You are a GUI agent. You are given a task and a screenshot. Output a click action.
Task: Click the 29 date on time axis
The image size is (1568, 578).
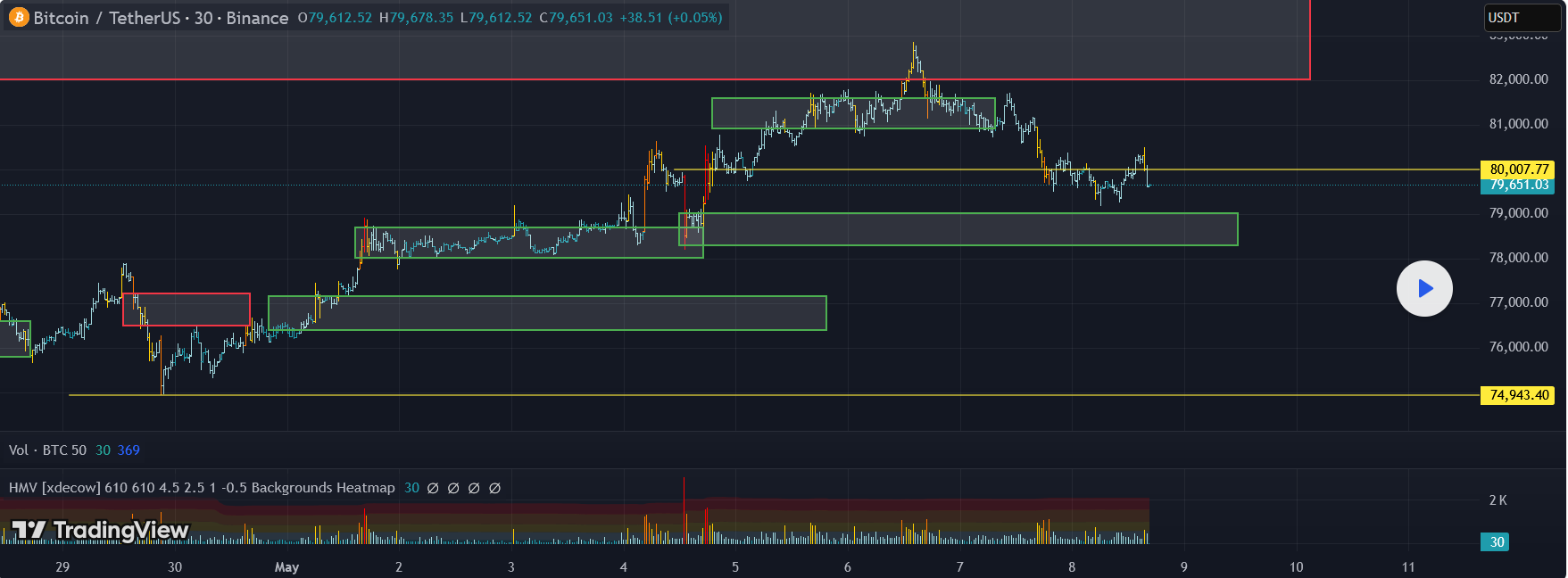tap(62, 567)
